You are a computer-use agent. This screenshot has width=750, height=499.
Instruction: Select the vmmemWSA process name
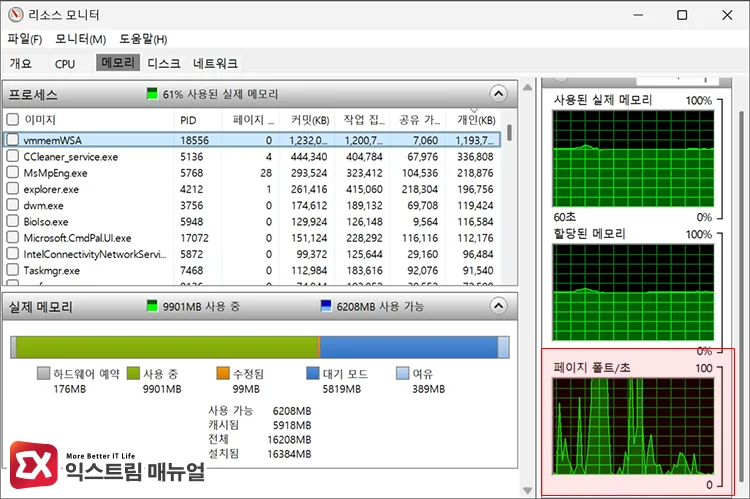click(53, 140)
